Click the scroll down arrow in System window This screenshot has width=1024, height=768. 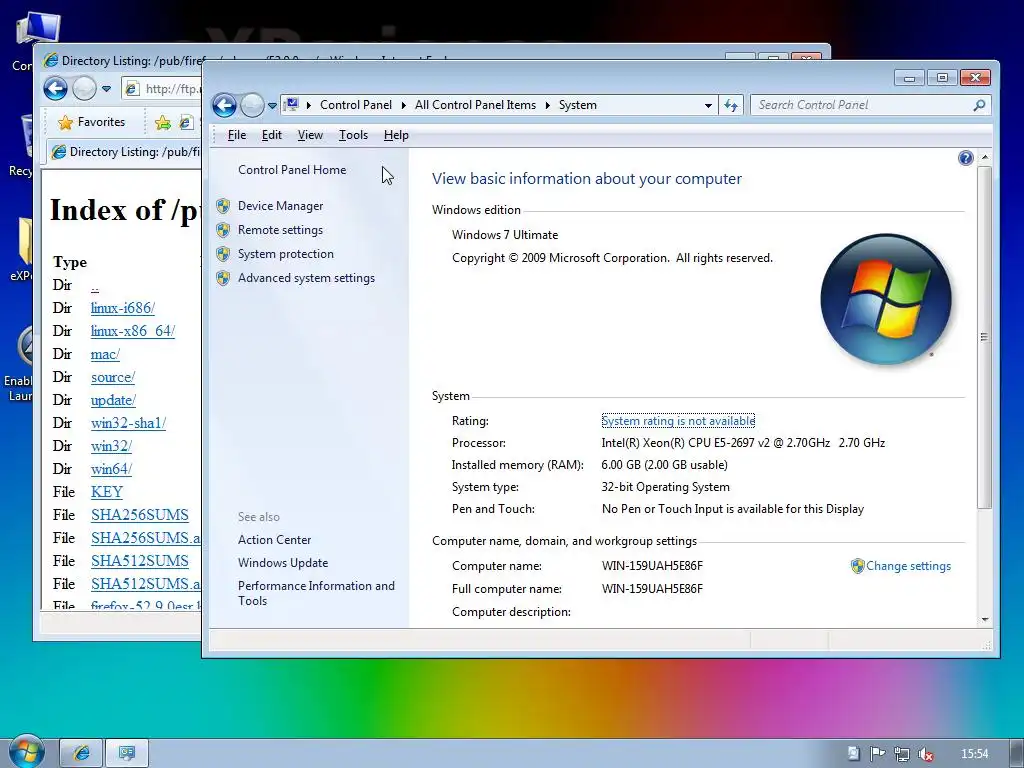point(985,620)
